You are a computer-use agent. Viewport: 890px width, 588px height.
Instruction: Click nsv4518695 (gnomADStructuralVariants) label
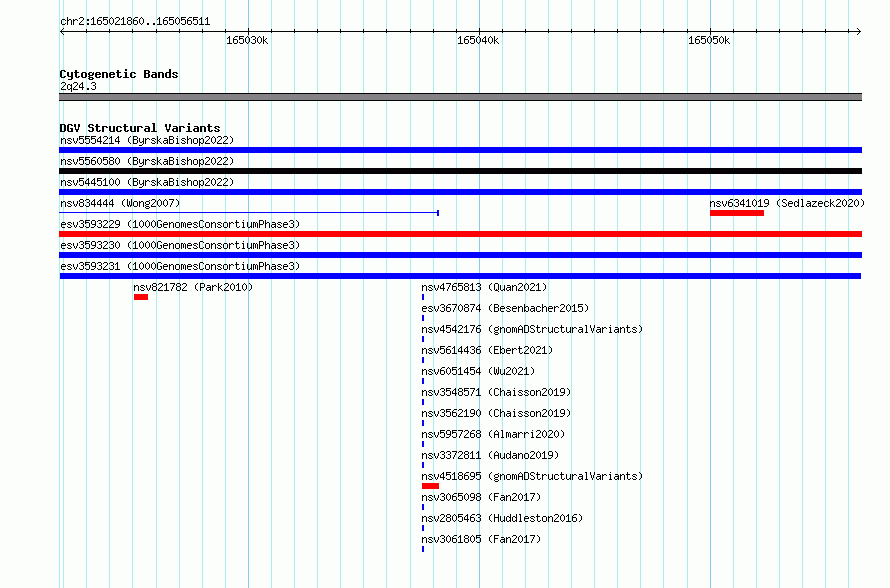[x=532, y=476]
